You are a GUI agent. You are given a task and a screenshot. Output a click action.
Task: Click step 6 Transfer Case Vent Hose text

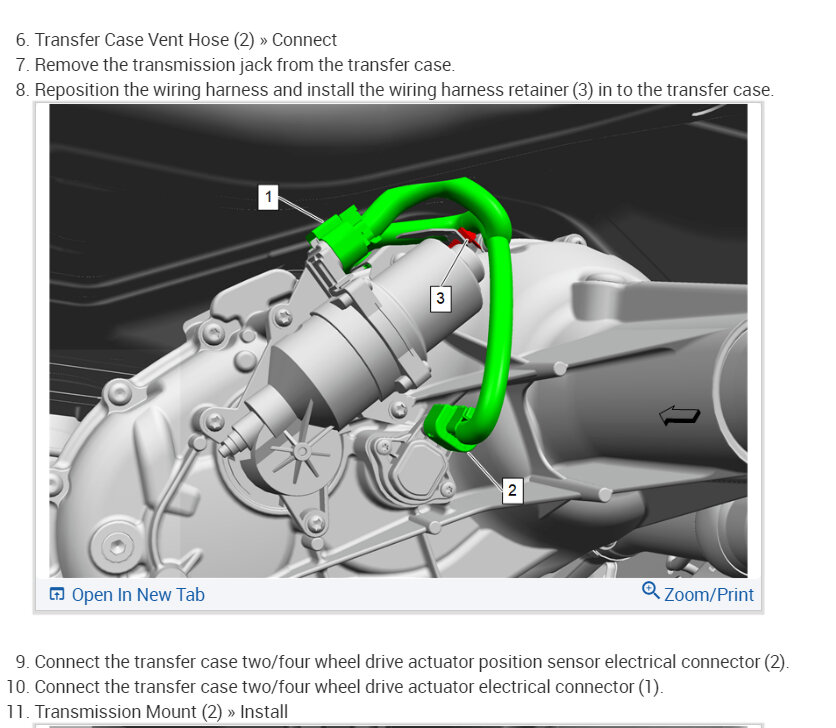click(x=186, y=40)
